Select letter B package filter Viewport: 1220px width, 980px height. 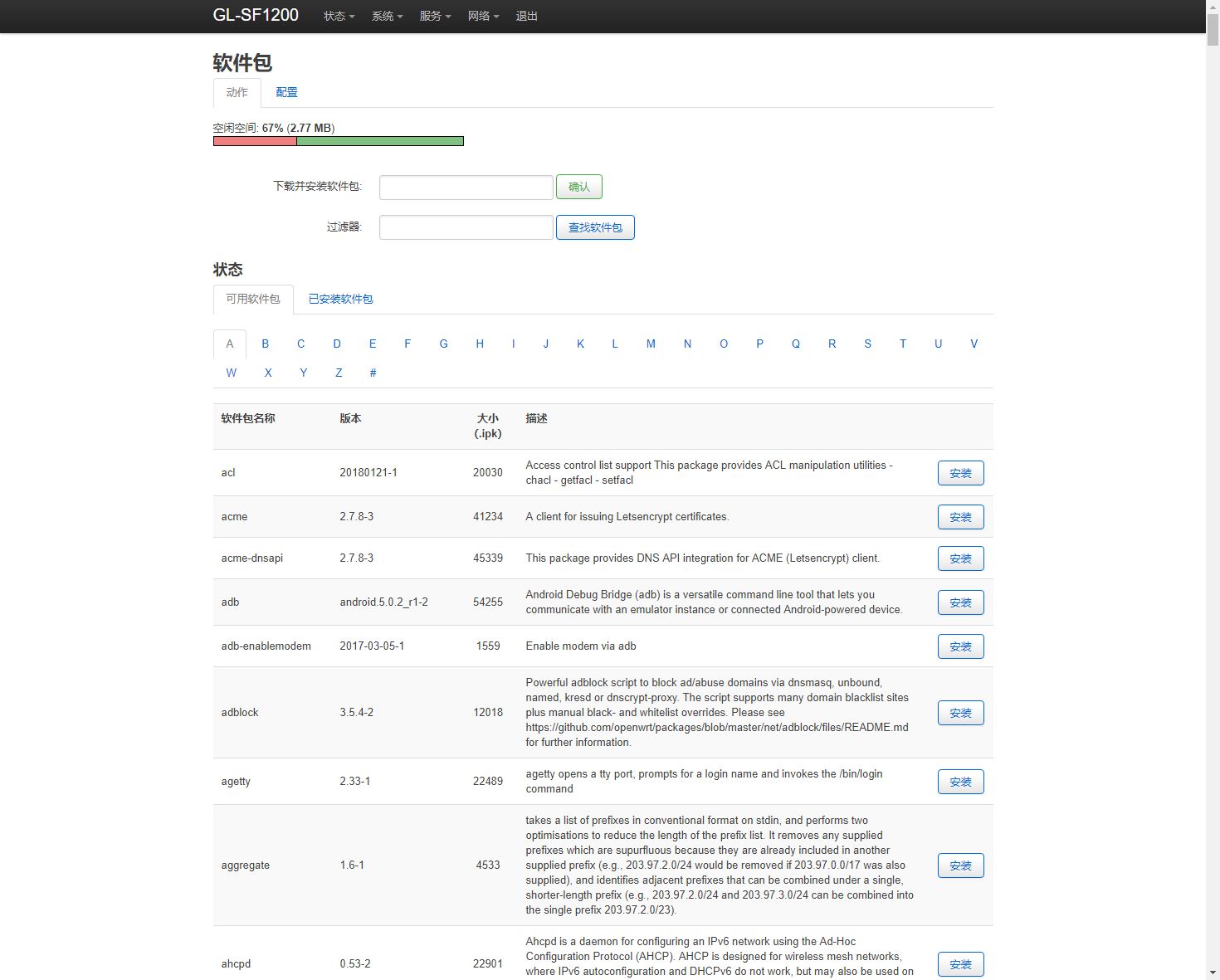[x=266, y=344]
